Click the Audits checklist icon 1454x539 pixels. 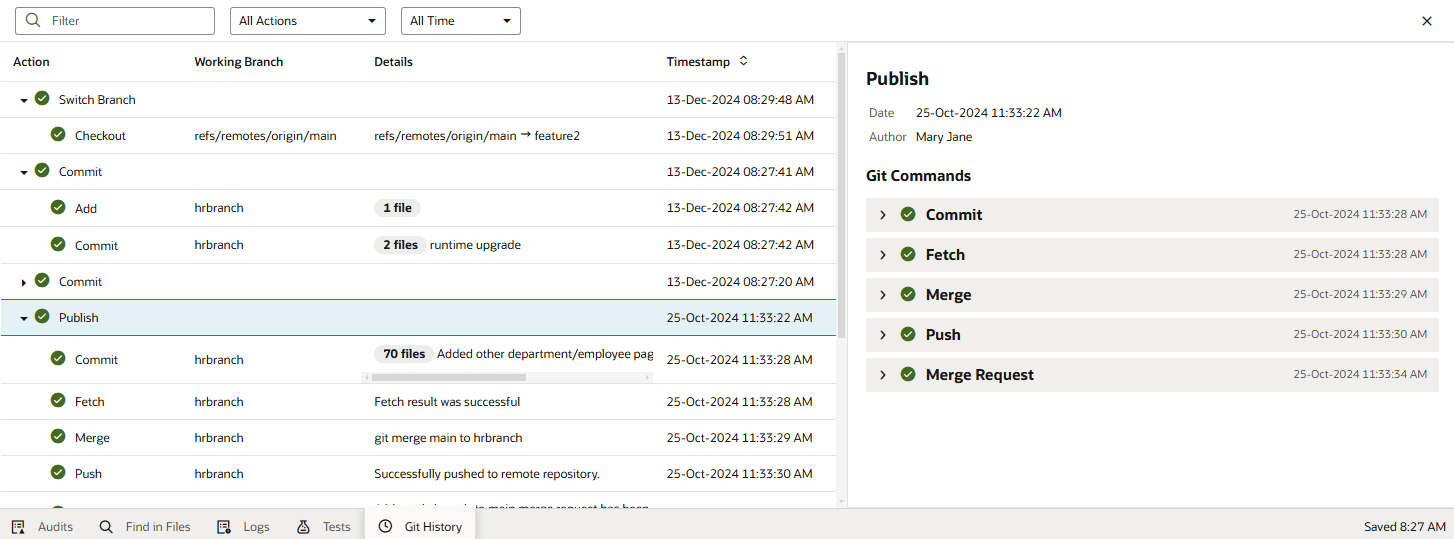(x=18, y=527)
